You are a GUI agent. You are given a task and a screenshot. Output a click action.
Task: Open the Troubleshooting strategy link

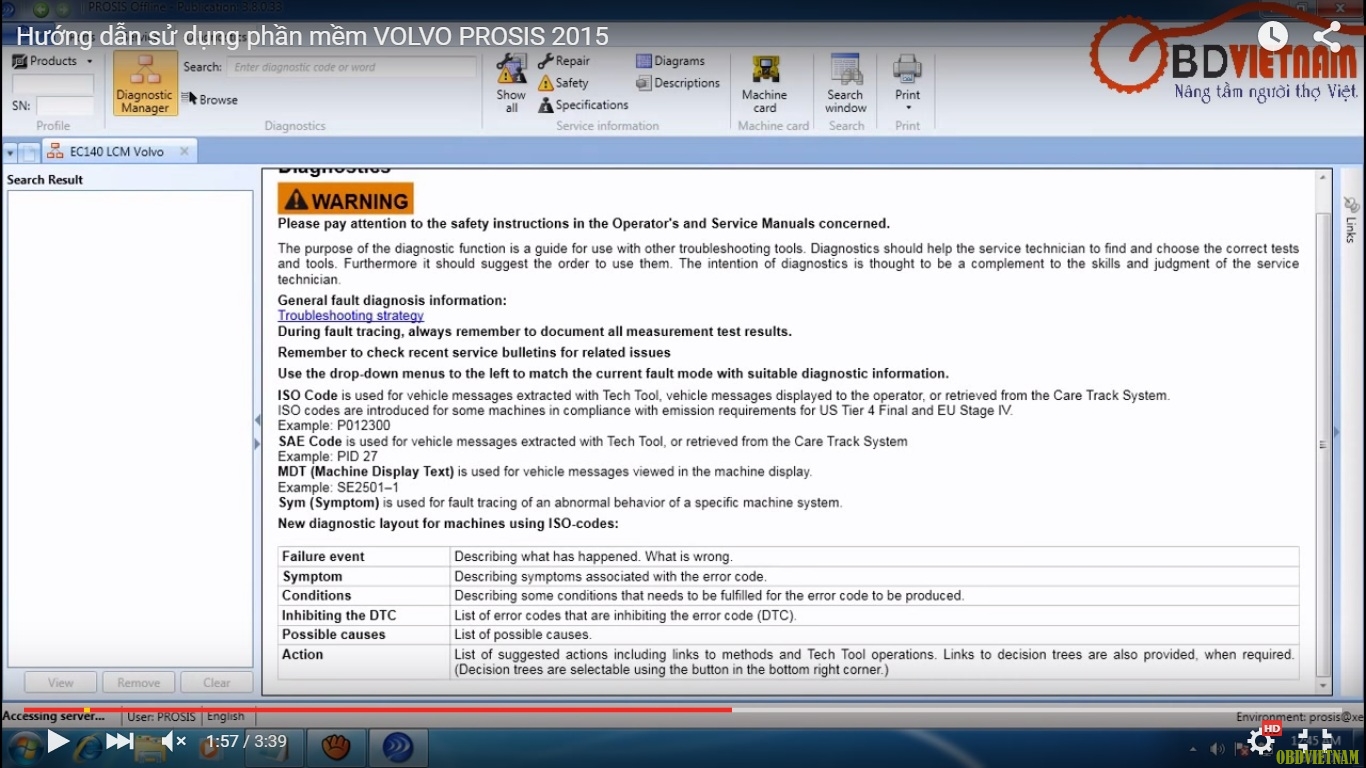(350, 316)
